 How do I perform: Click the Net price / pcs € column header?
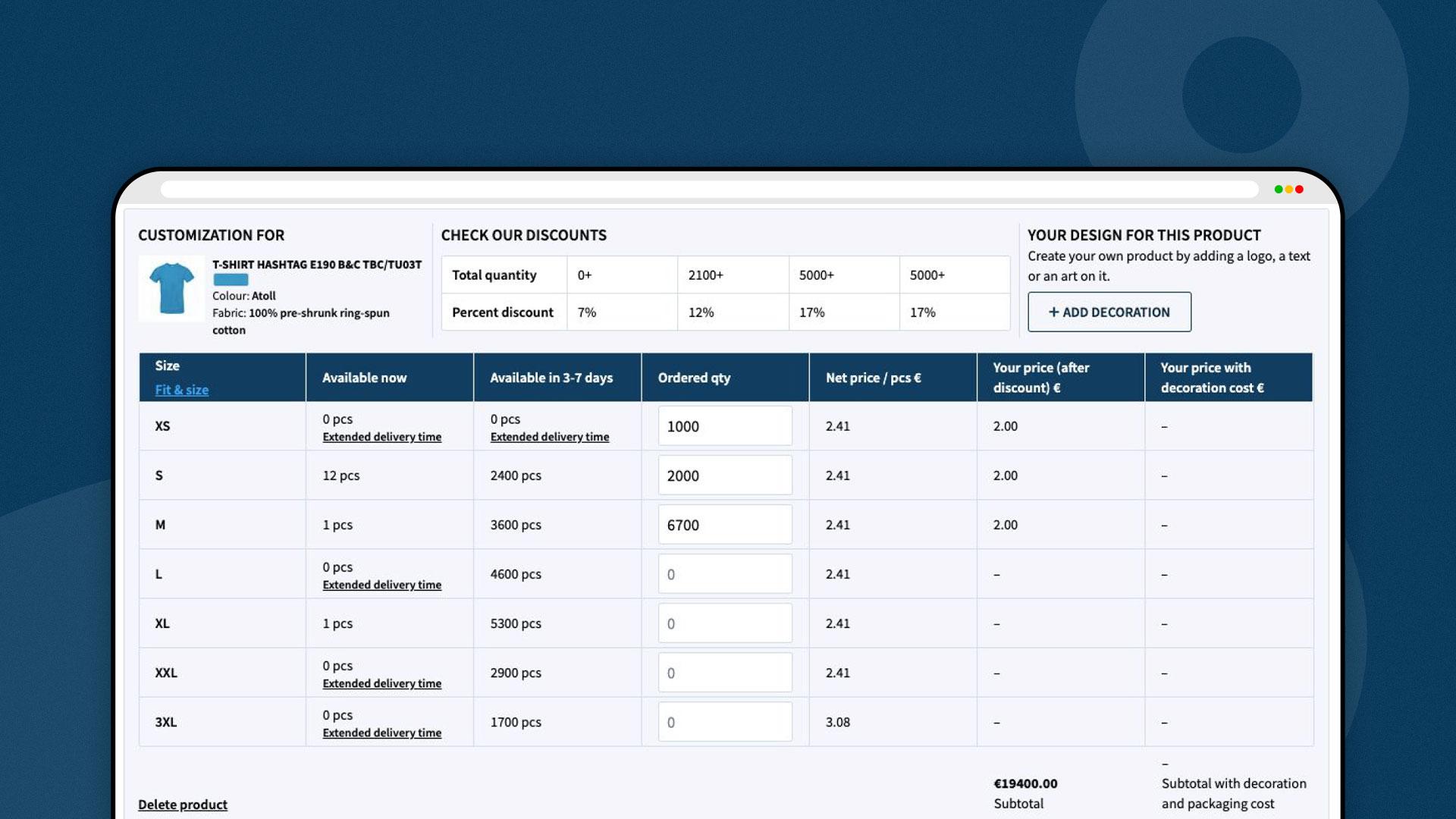tap(893, 377)
